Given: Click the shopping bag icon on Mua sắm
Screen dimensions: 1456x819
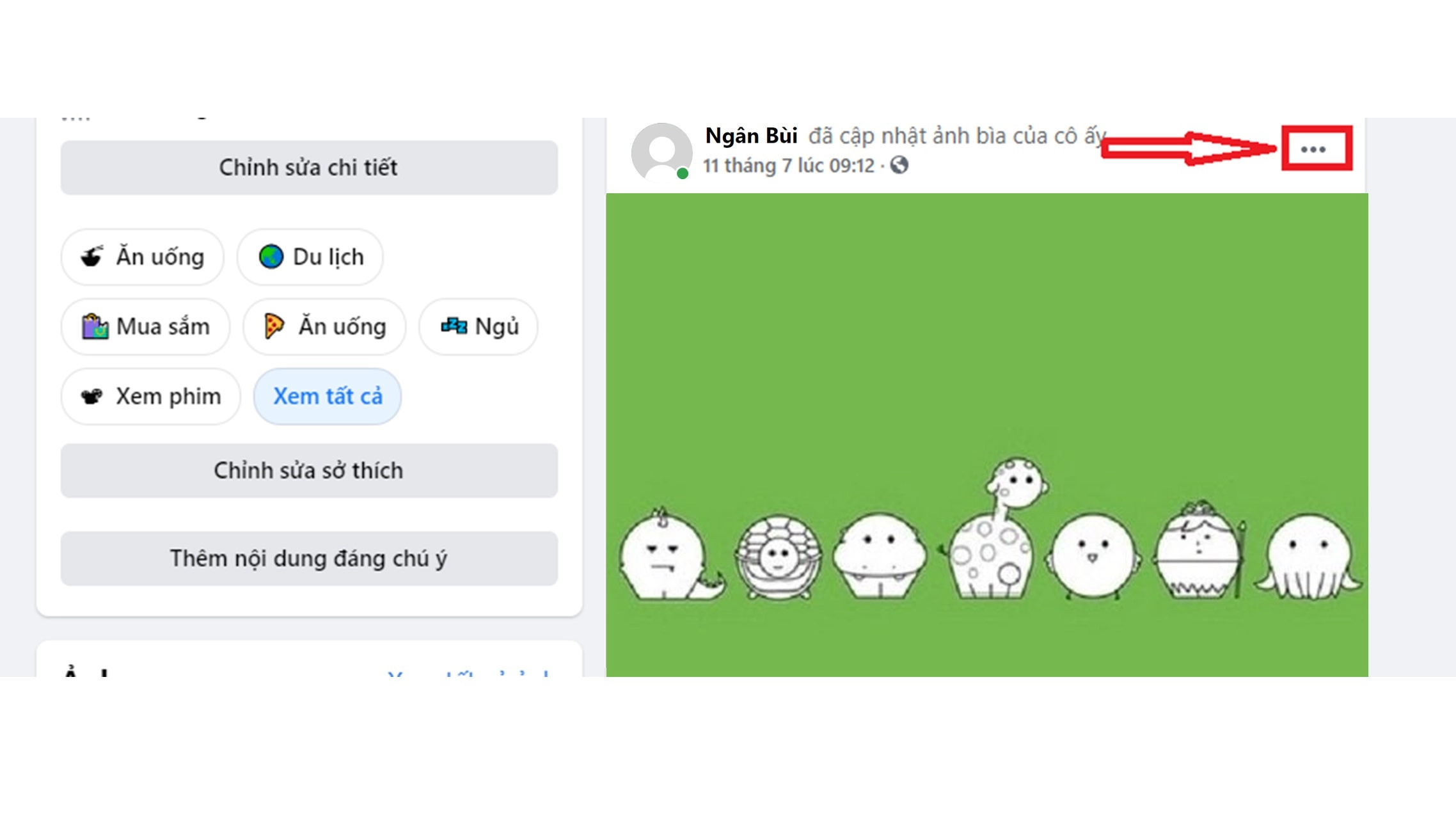Looking at the screenshot, I should pos(95,326).
